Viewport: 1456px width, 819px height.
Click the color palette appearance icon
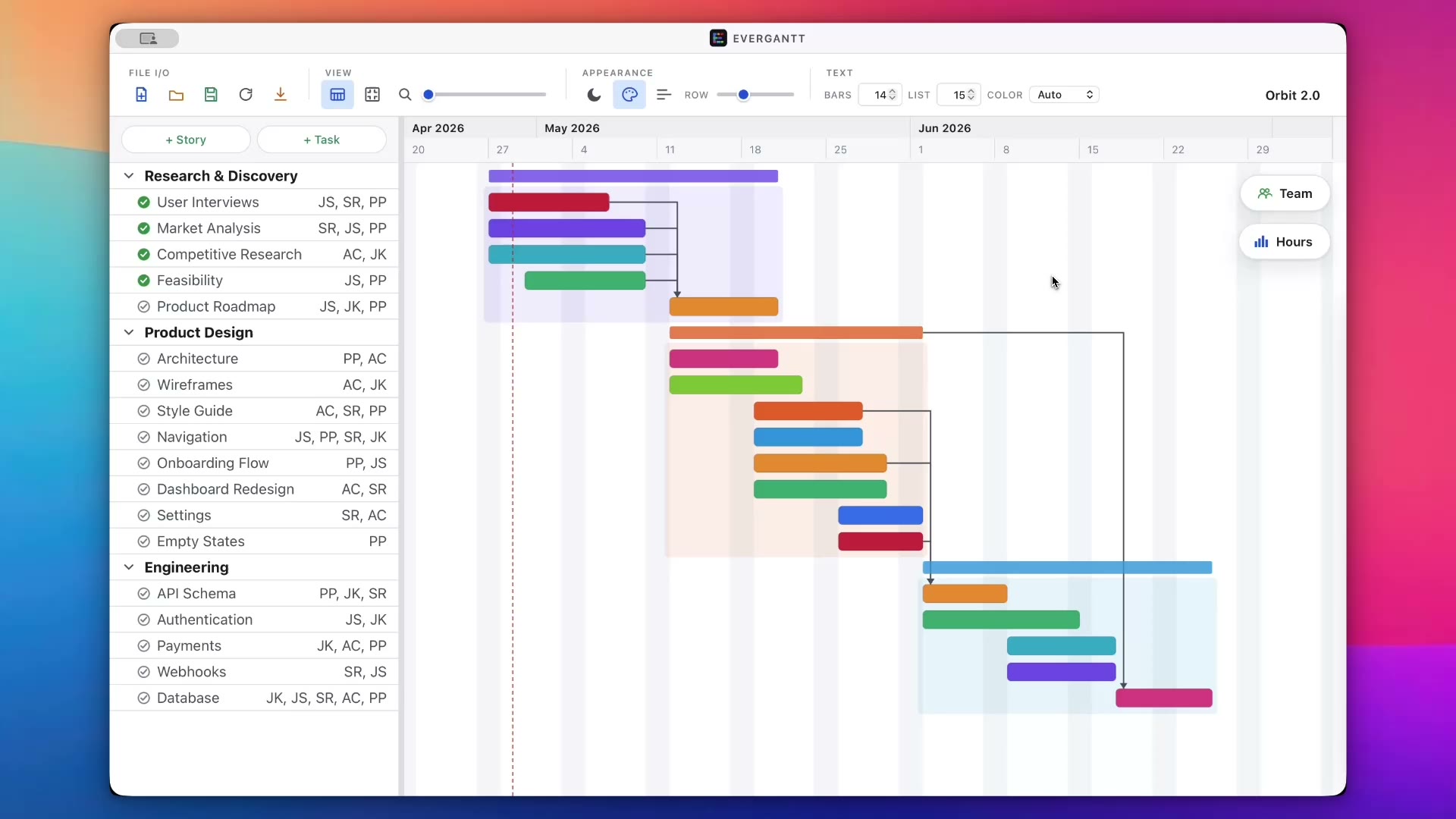(x=629, y=95)
